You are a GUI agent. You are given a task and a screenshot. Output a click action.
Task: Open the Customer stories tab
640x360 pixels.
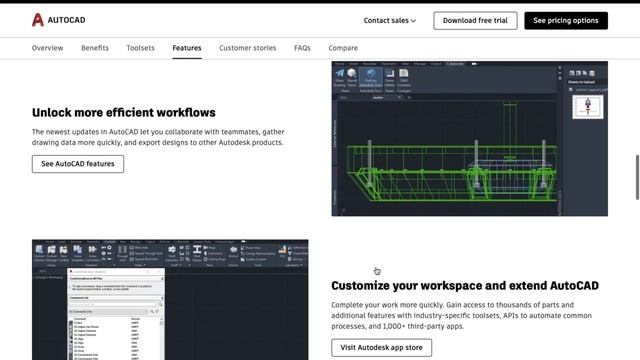pos(248,48)
